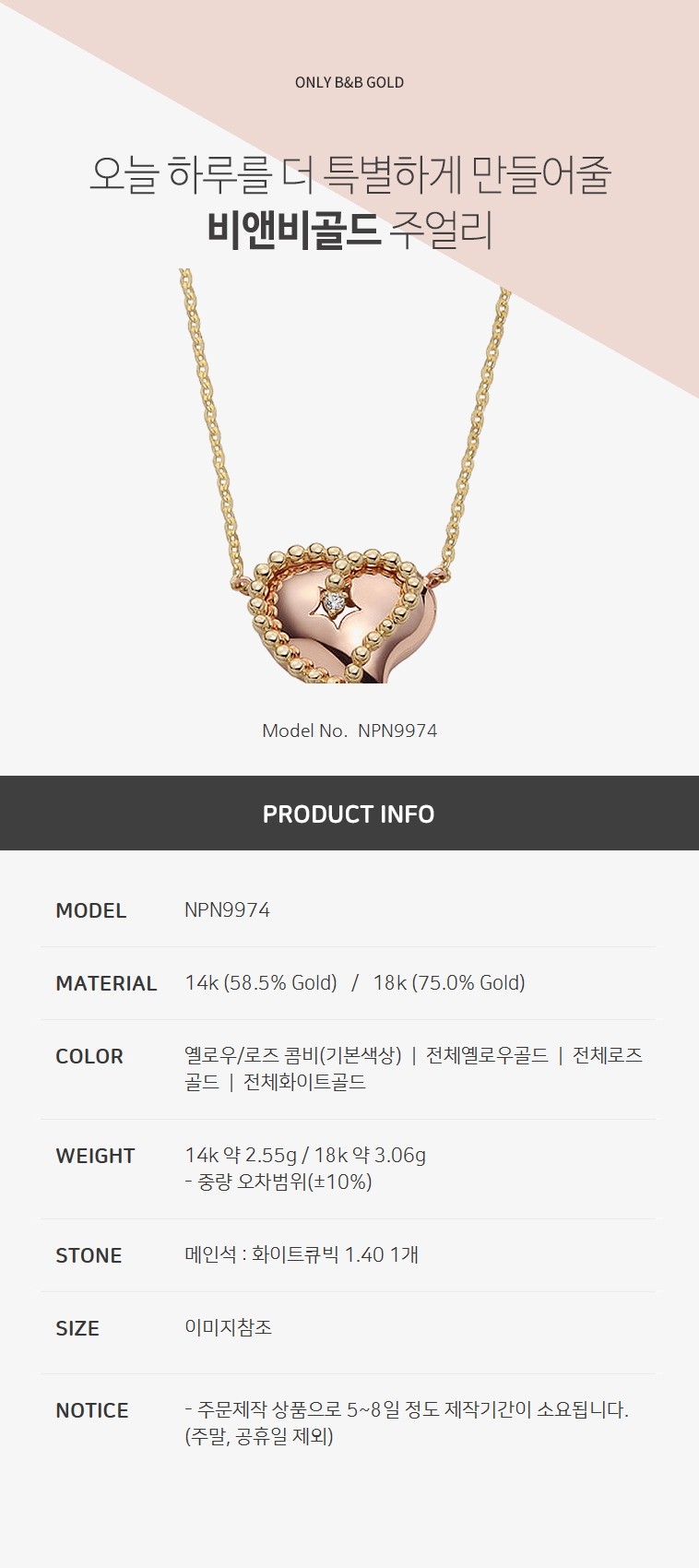Click the 옐로우/로즈 콤비(기본색상) color option text
The width and height of the screenshot is (699, 1568).
tap(293, 1055)
